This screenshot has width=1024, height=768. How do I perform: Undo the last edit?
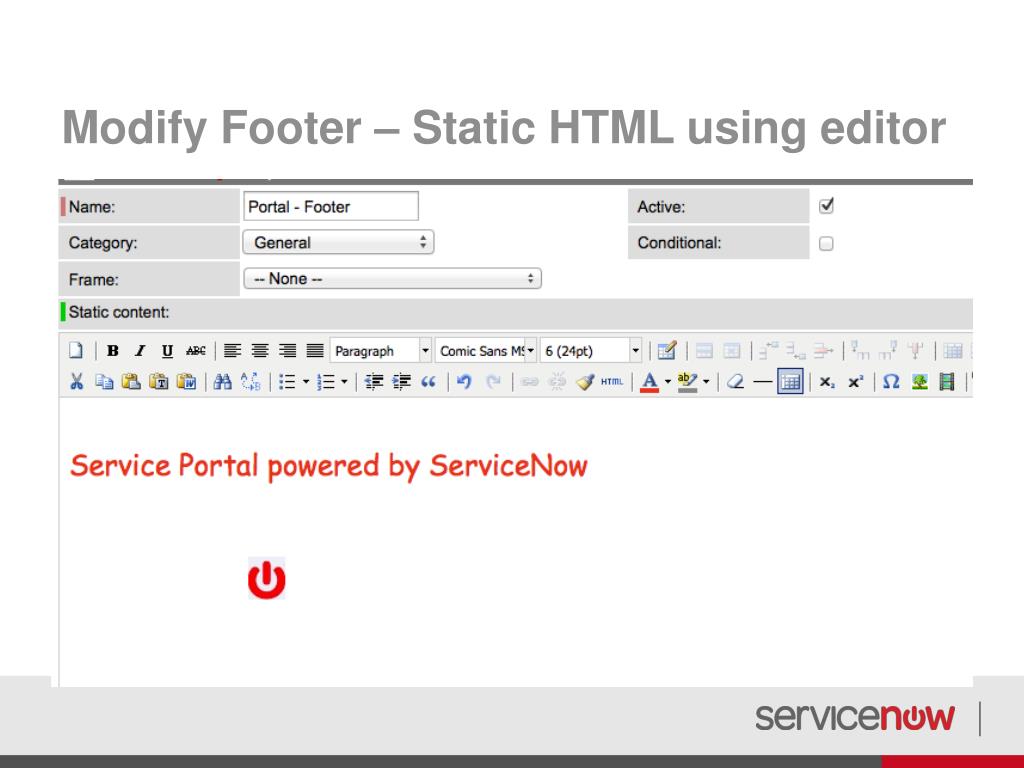[x=464, y=381]
